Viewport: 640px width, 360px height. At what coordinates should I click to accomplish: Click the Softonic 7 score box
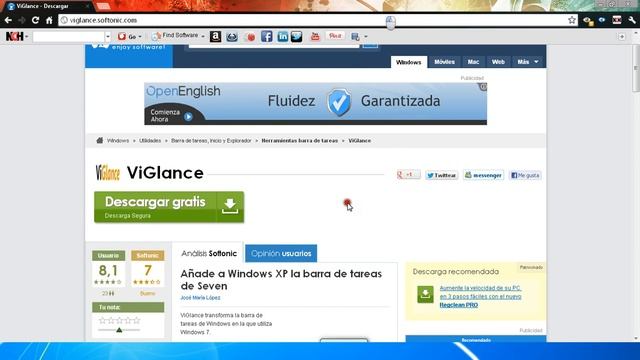pyautogui.click(x=148, y=269)
